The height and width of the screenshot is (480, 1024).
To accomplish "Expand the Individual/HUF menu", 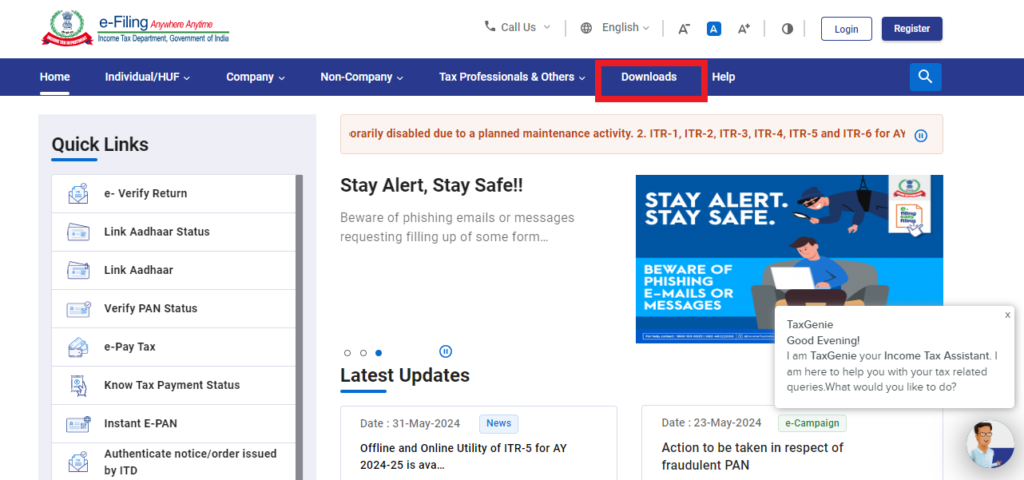I will coord(148,77).
